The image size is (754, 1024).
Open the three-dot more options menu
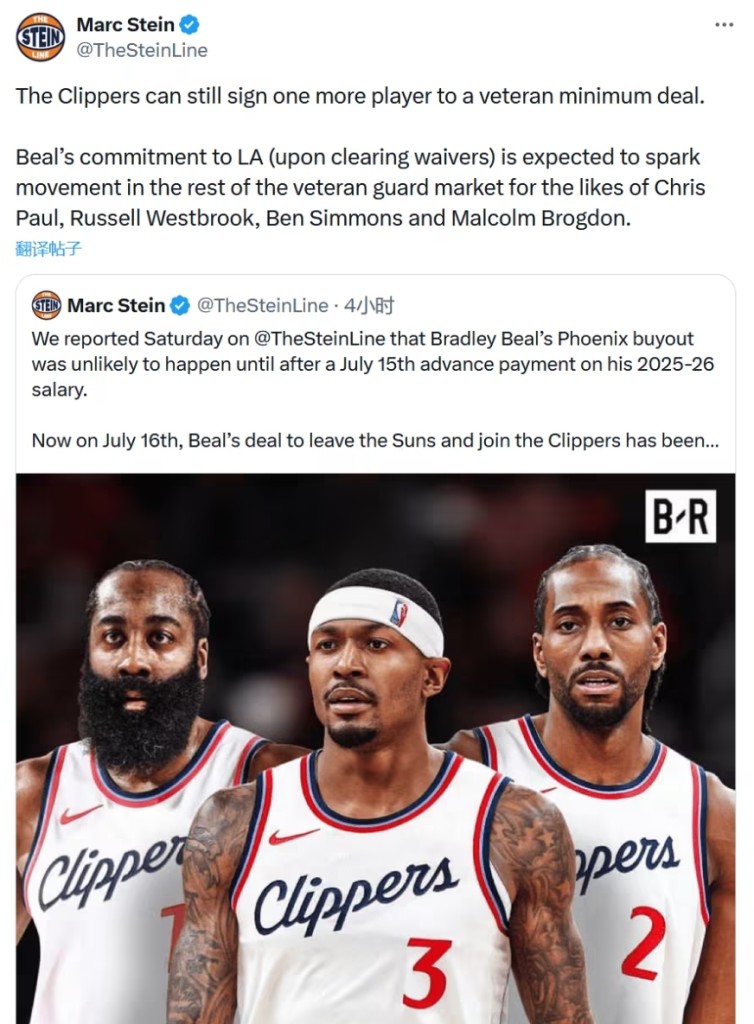point(724,25)
